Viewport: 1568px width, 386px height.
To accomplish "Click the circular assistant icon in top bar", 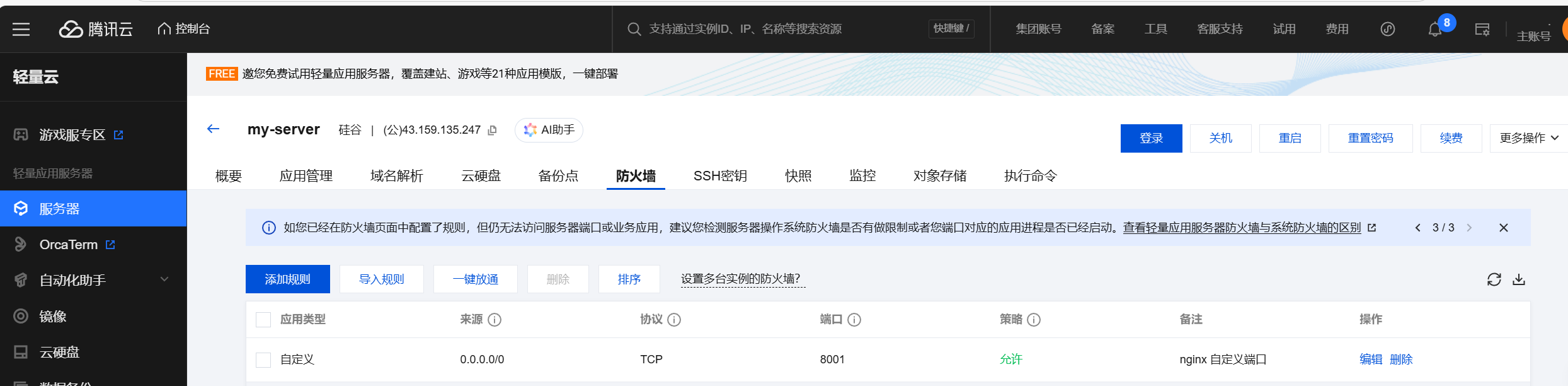I will [x=1387, y=29].
